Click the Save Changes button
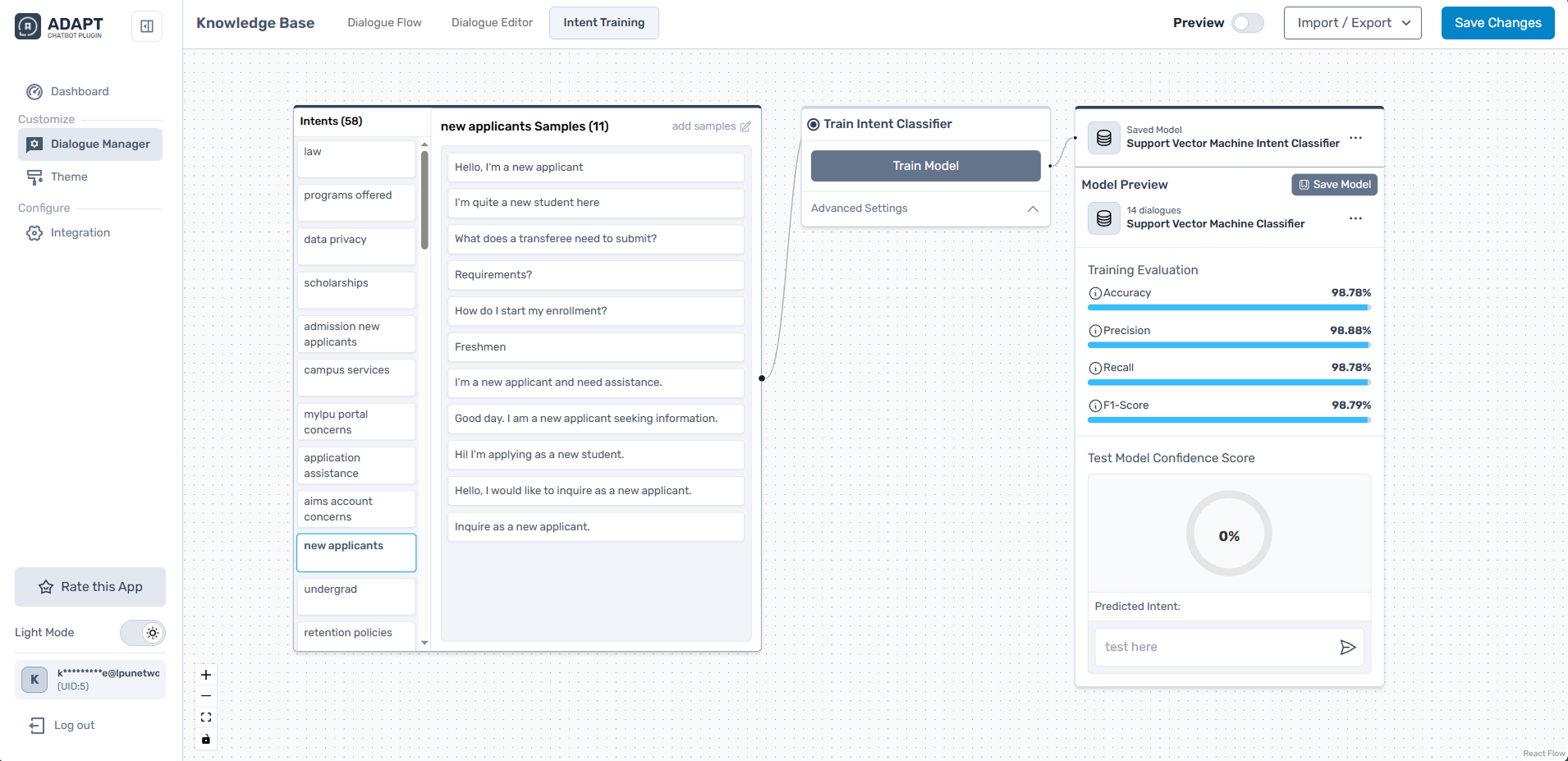The width and height of the screenshot is (1568, 761). [1497, 23]
